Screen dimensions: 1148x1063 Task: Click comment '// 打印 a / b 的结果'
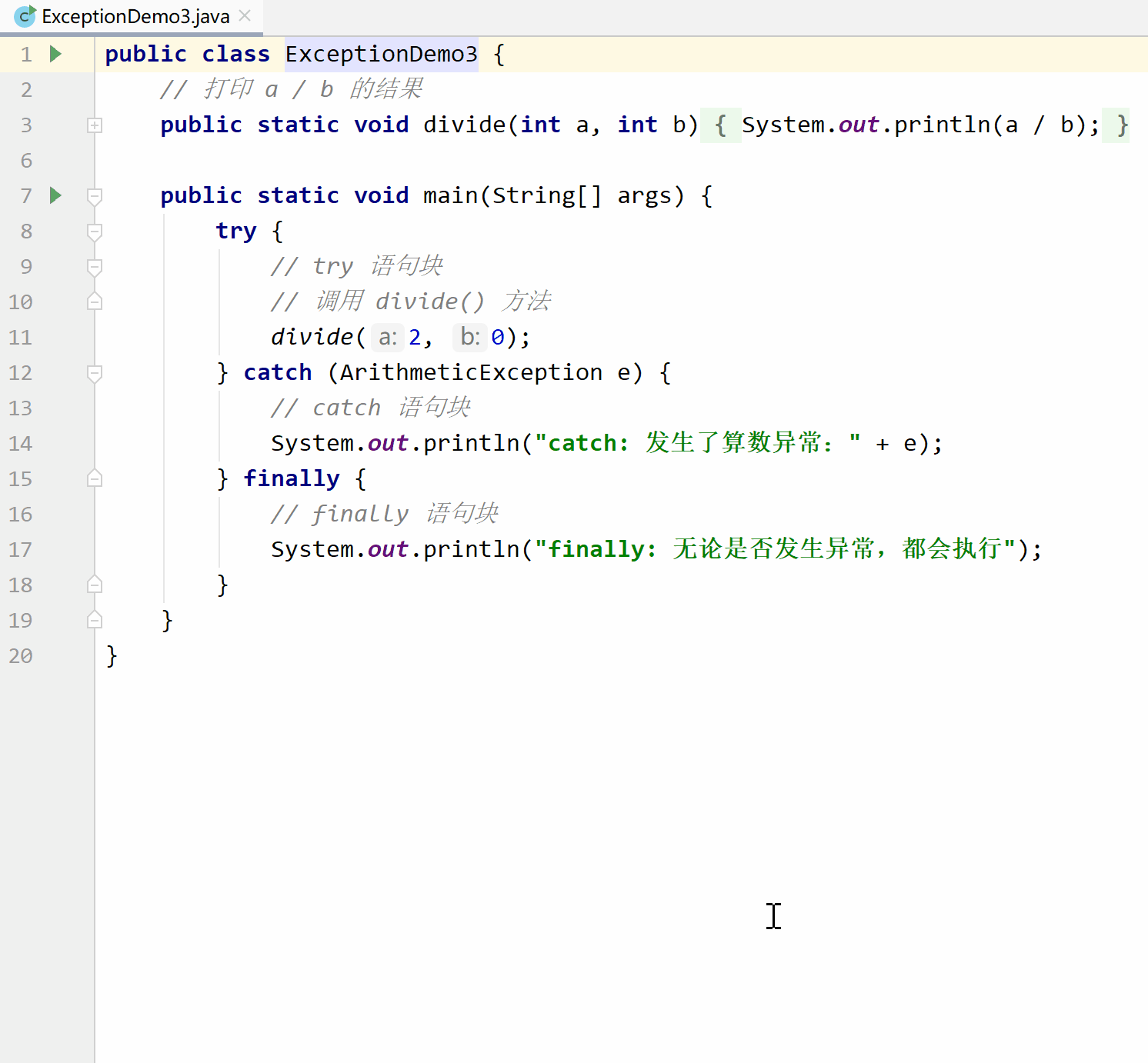pyautogui.click(x=292, y=89)
